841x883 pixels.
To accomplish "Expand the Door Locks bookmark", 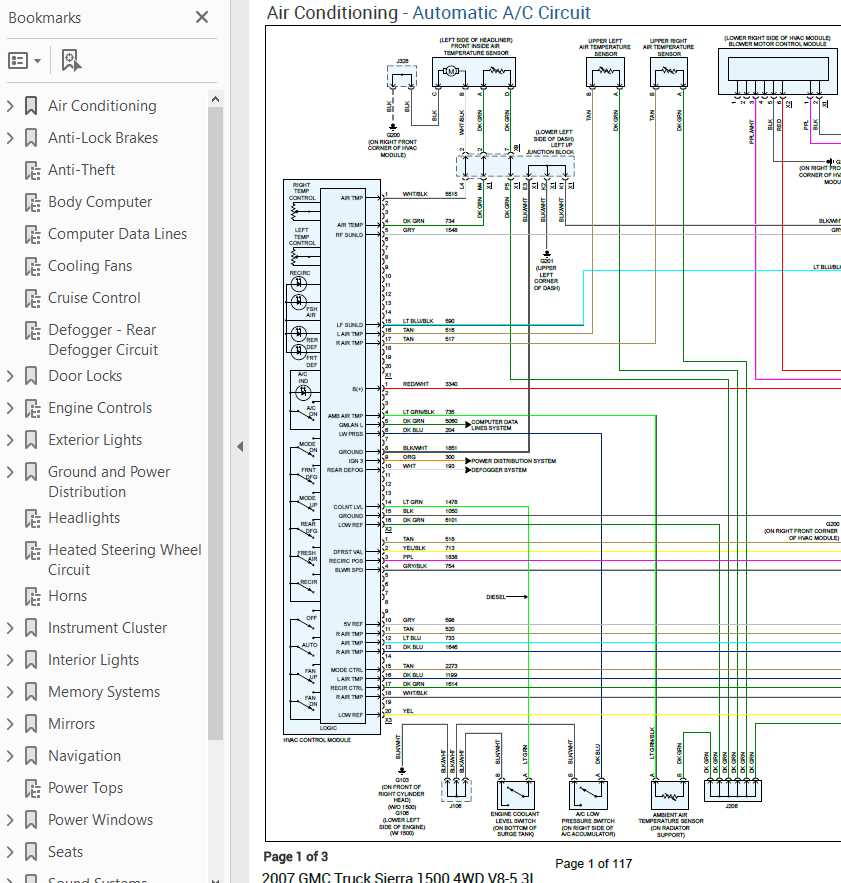I will pos(10,376).
